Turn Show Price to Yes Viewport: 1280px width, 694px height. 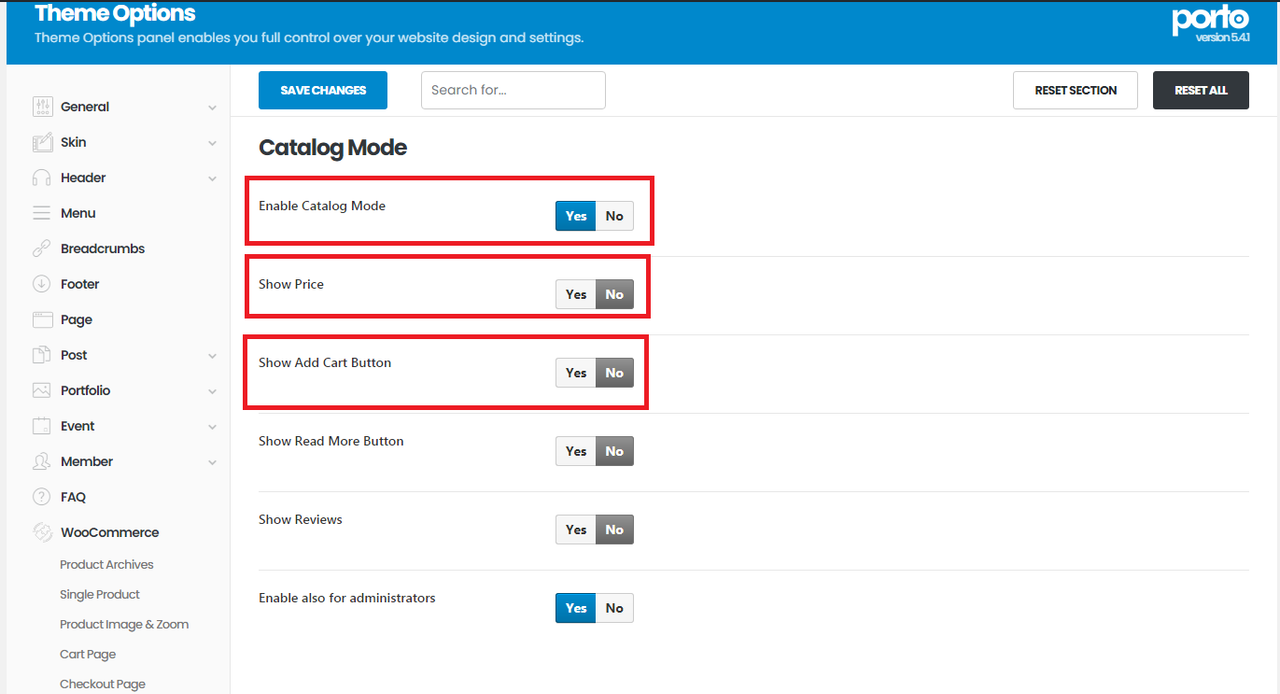pyautogui.click(x=576, y=294)
